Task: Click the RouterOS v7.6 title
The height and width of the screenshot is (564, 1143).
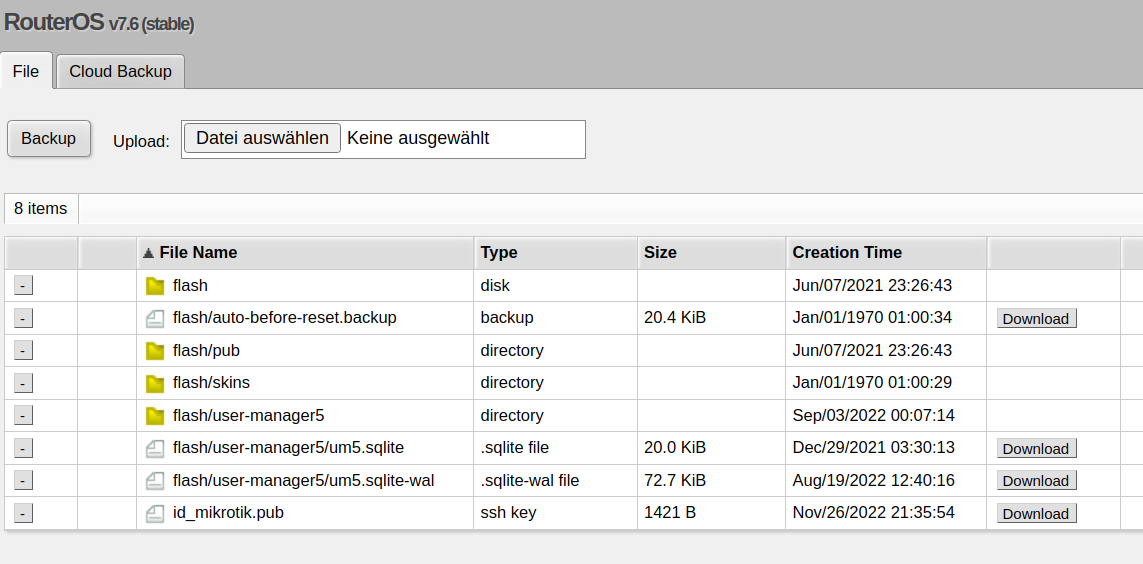Action: coord(99,23)
